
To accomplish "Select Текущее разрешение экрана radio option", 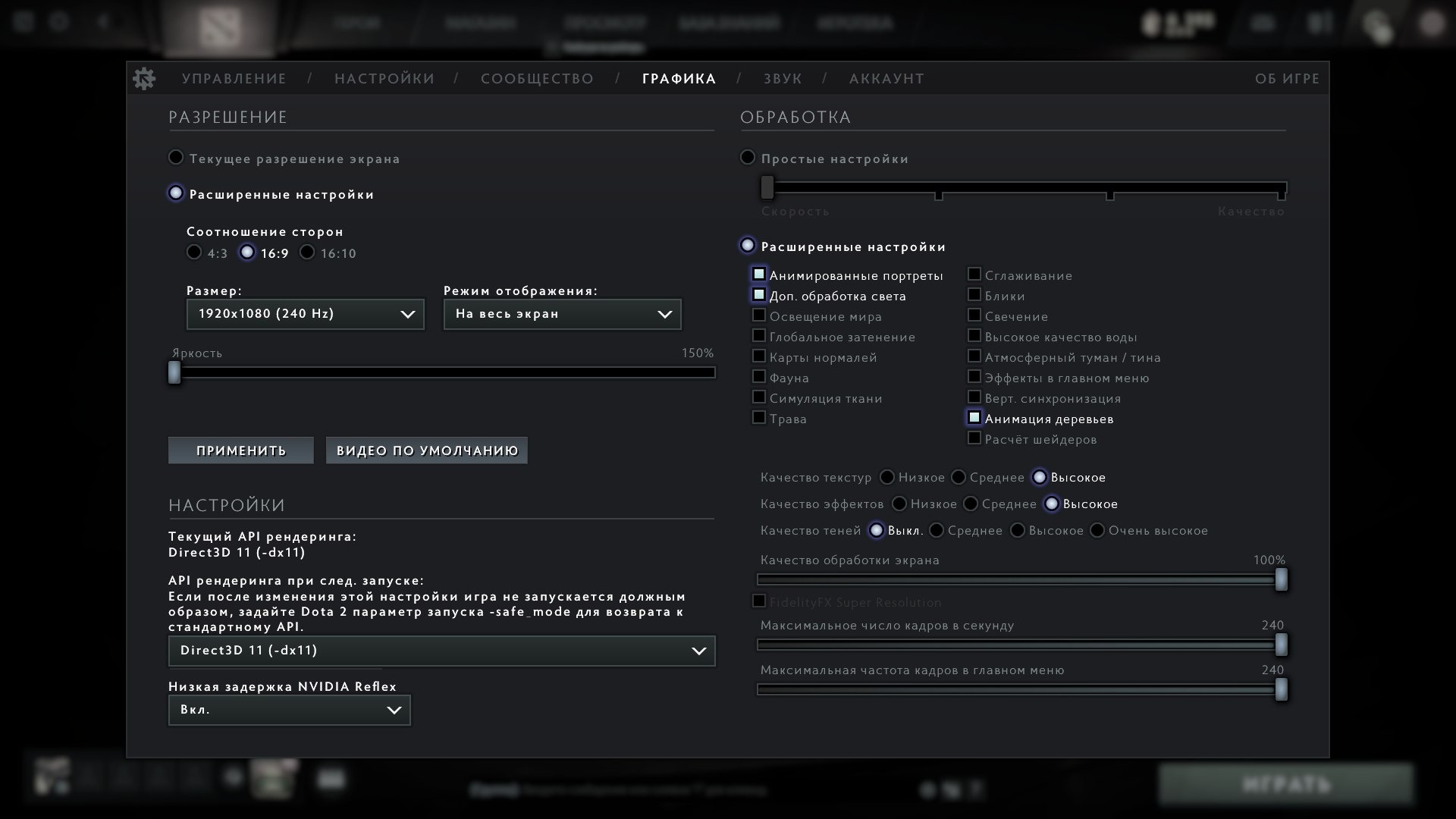I will 176,158.
